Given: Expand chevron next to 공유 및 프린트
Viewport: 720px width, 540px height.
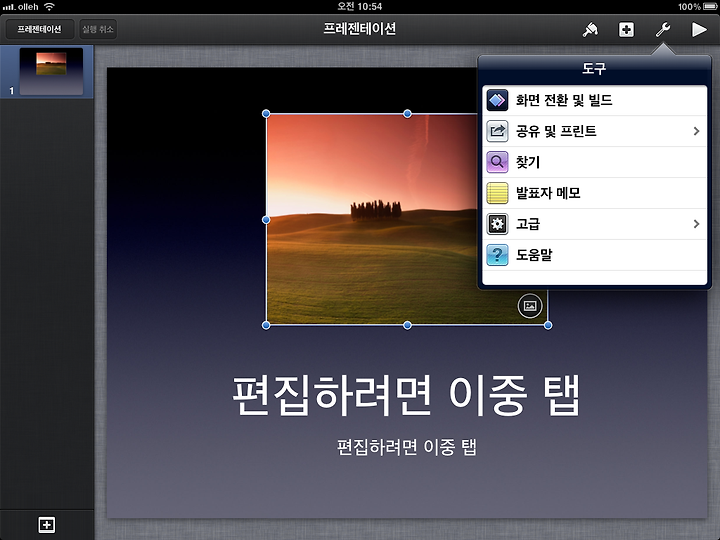Looking at the screenshot, I should 696,131.
